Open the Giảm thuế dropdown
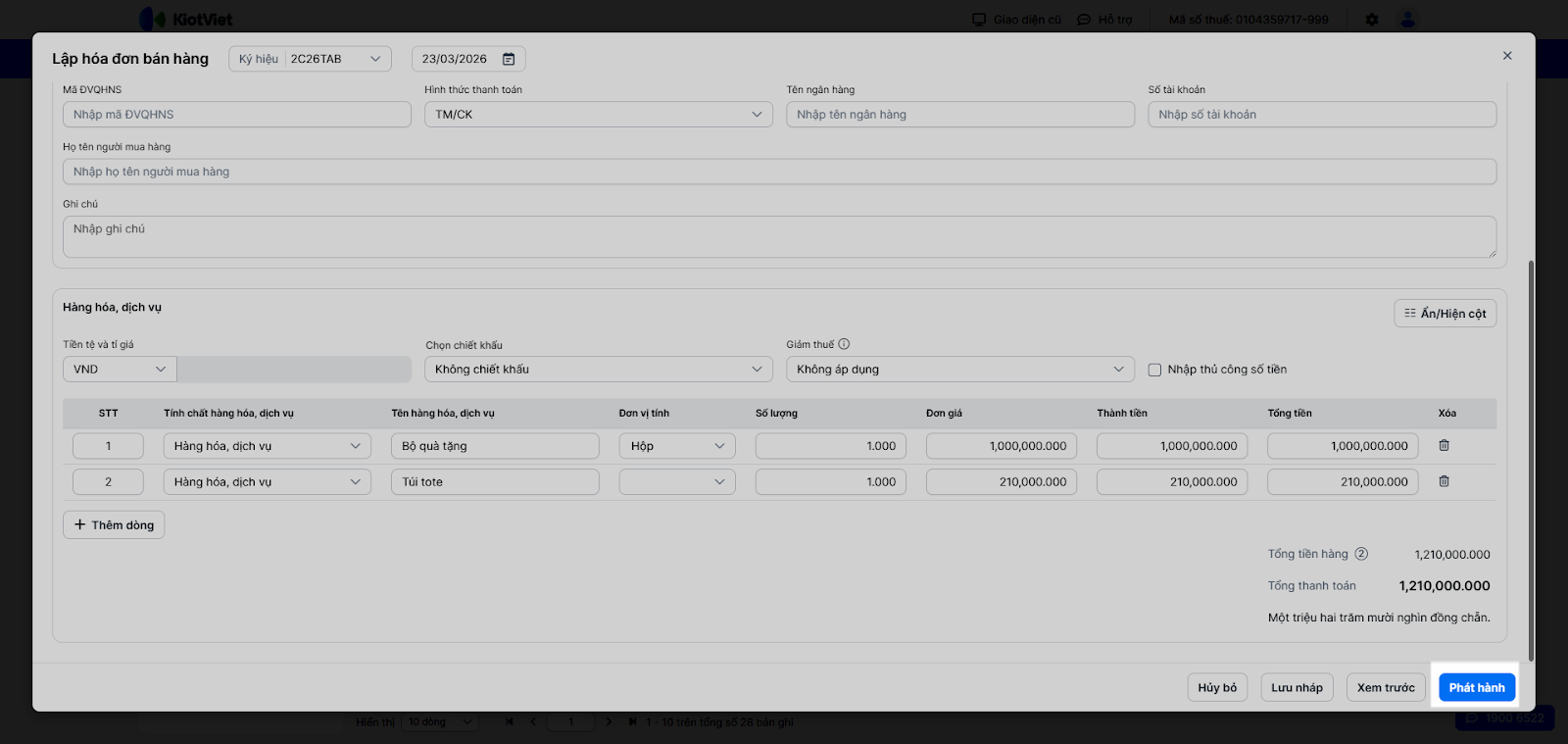The image size is (1568, 744). tap(959, 370)
